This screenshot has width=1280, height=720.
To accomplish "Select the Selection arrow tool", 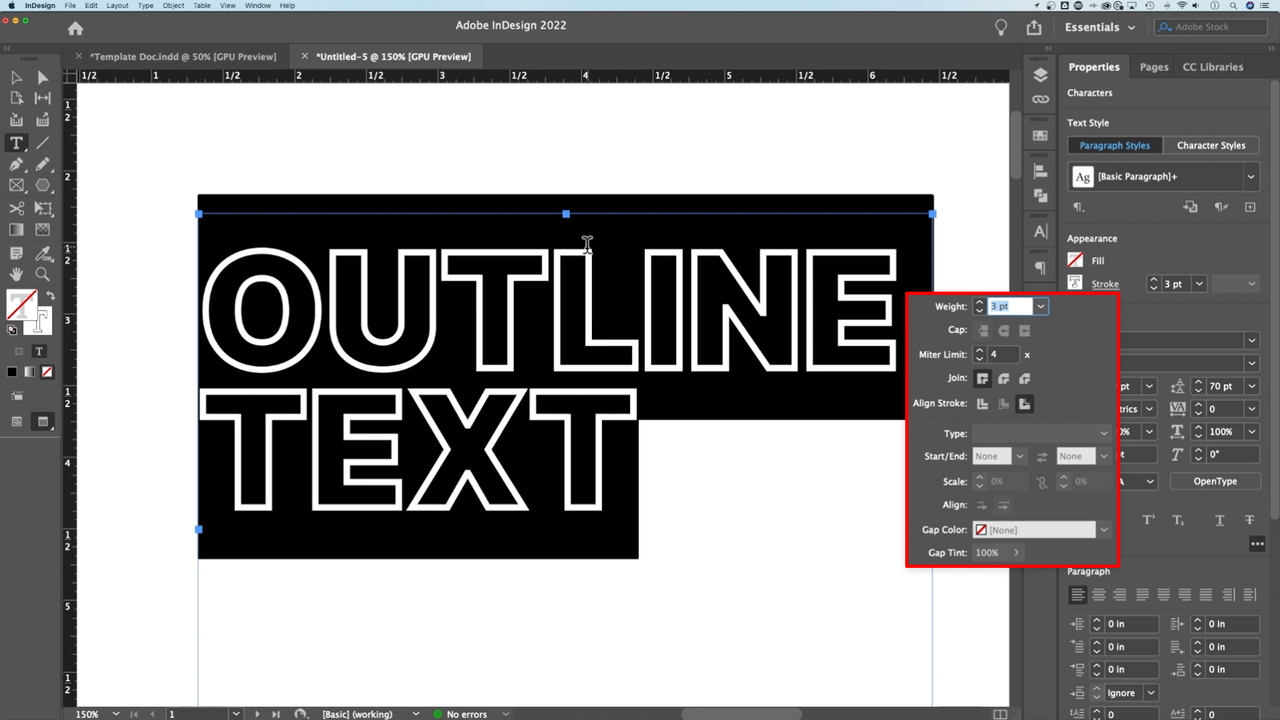I will click(16, 77).
